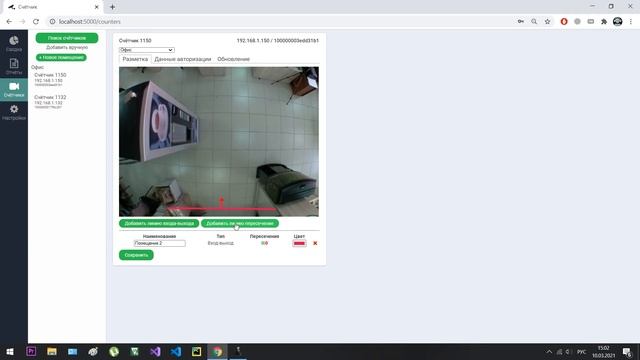The image size is (640, 360).
Task: Show hidden system tray icons
Action: (549, 351)
